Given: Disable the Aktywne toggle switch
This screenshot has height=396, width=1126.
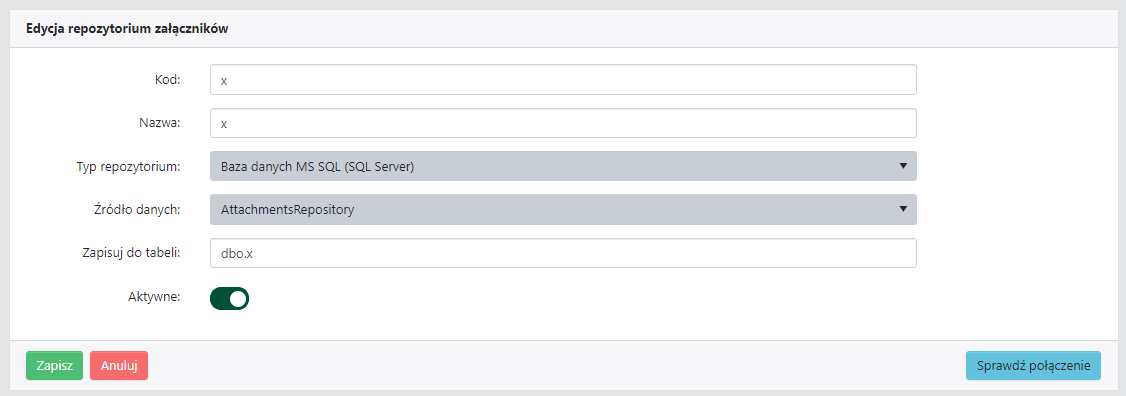Looking at the screenshot, I should 229,298.
